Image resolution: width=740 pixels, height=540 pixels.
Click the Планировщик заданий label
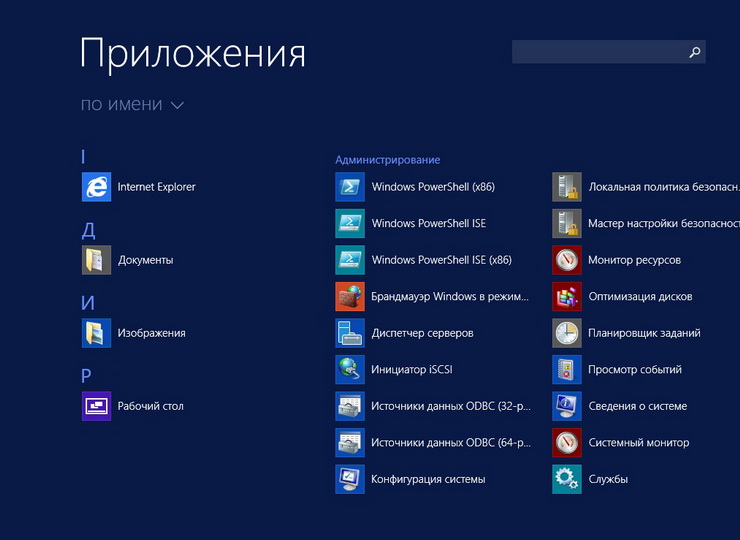tap(644, 333)
